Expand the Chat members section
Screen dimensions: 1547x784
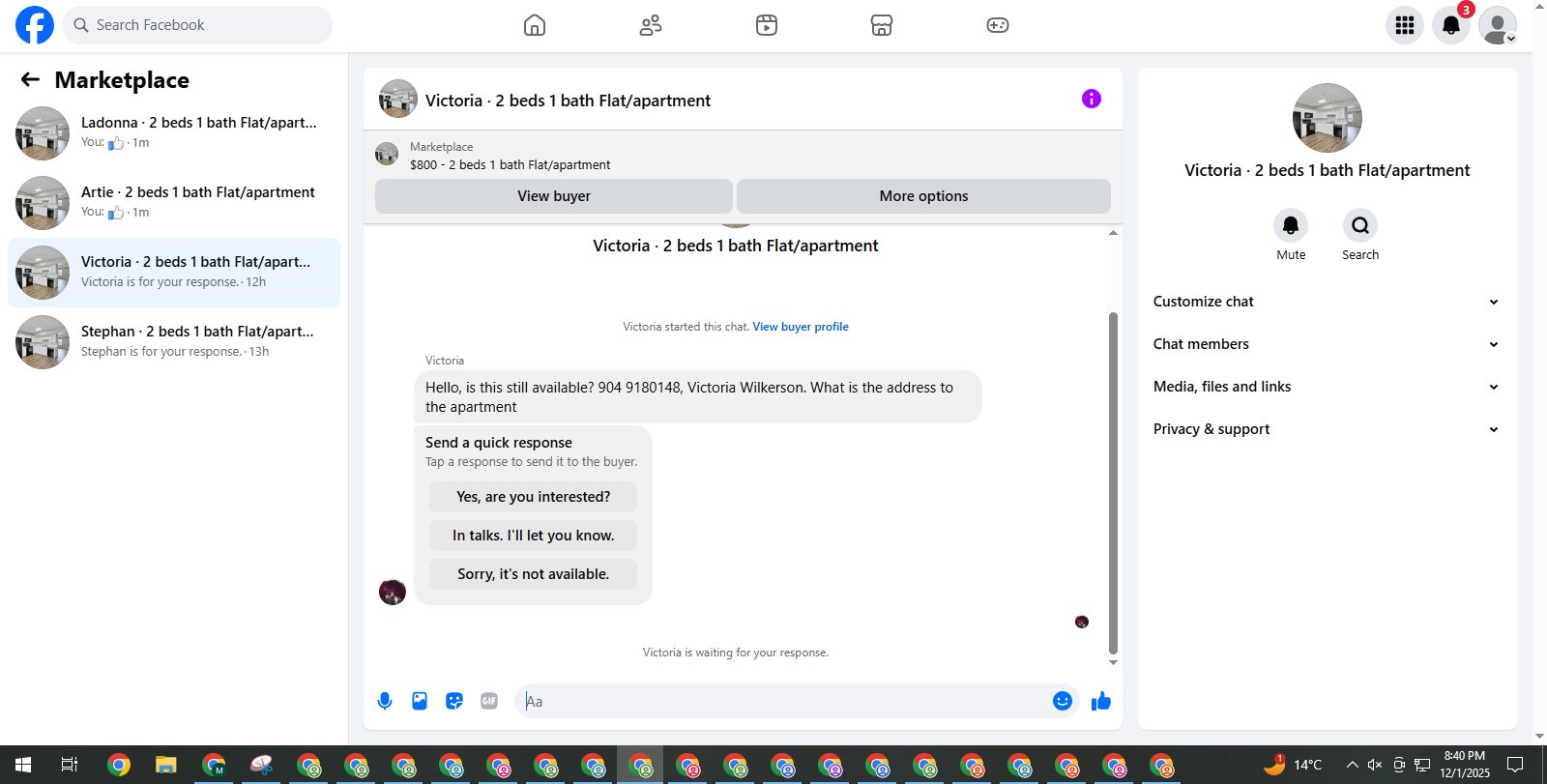click(1327, 344)
